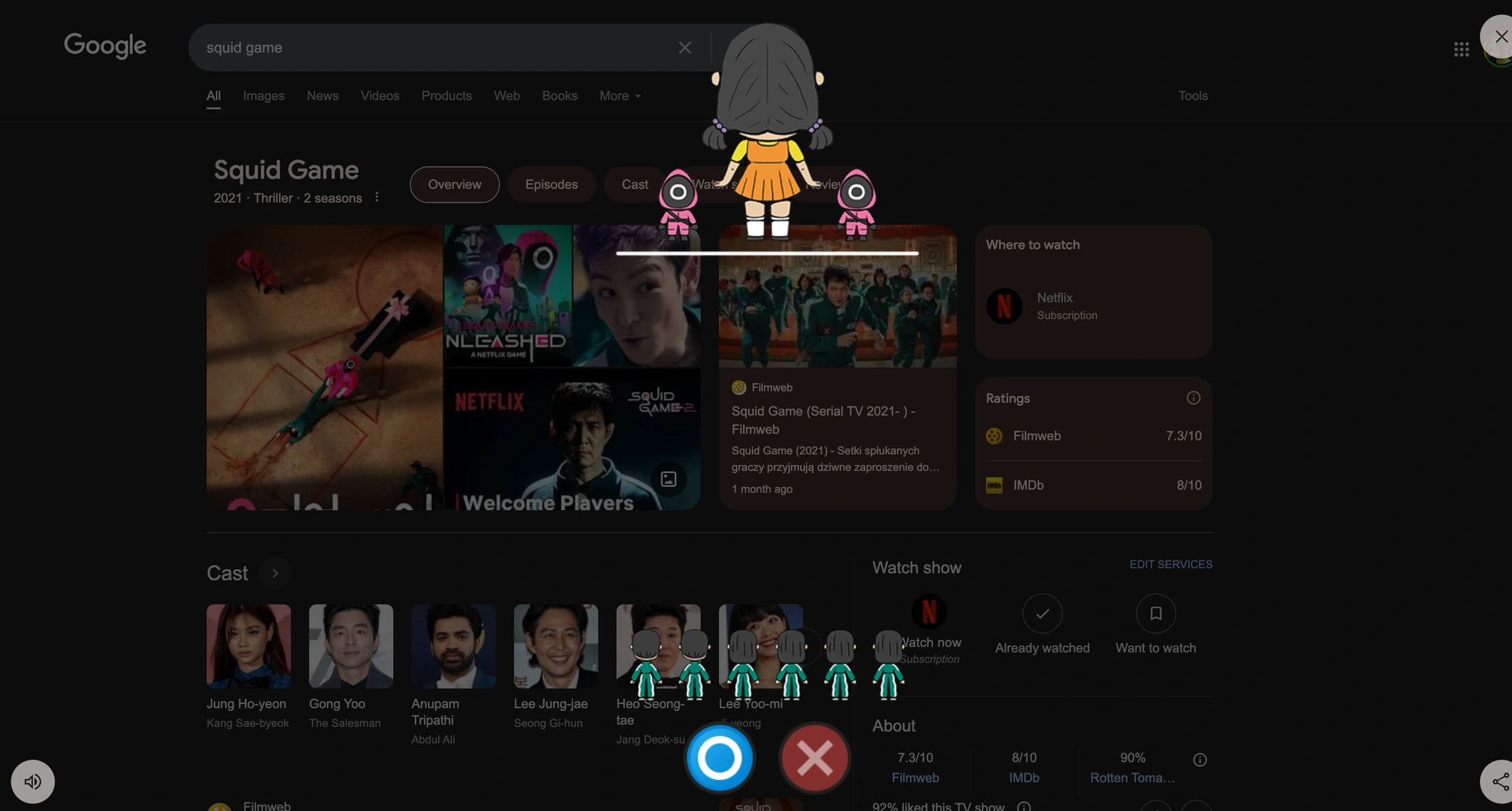1512x811 pixels.
Task: Open the IMDb 8/10 rating row
Action: pos(1093,485)
